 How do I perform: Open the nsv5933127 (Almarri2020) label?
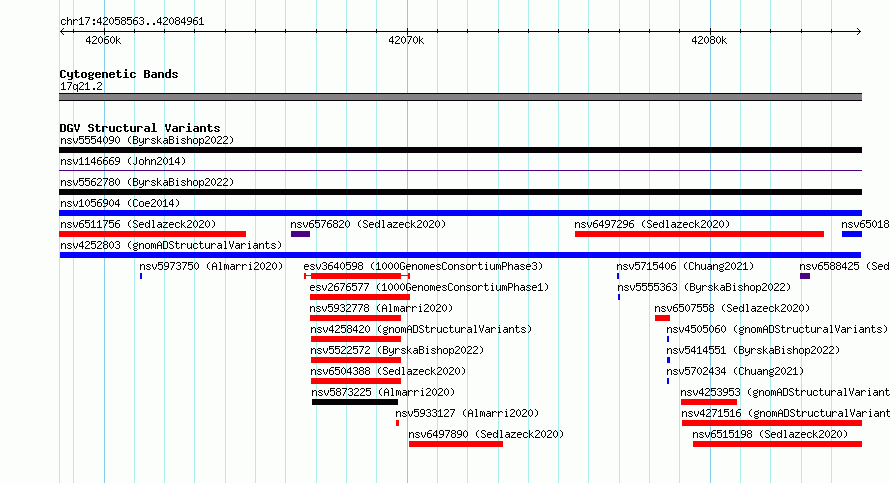click(467, 413)
